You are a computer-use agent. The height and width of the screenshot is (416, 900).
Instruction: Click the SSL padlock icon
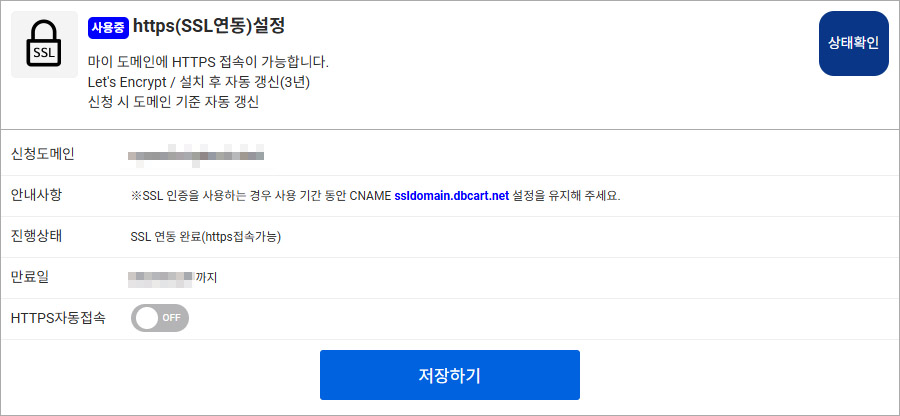pos(44,44)
